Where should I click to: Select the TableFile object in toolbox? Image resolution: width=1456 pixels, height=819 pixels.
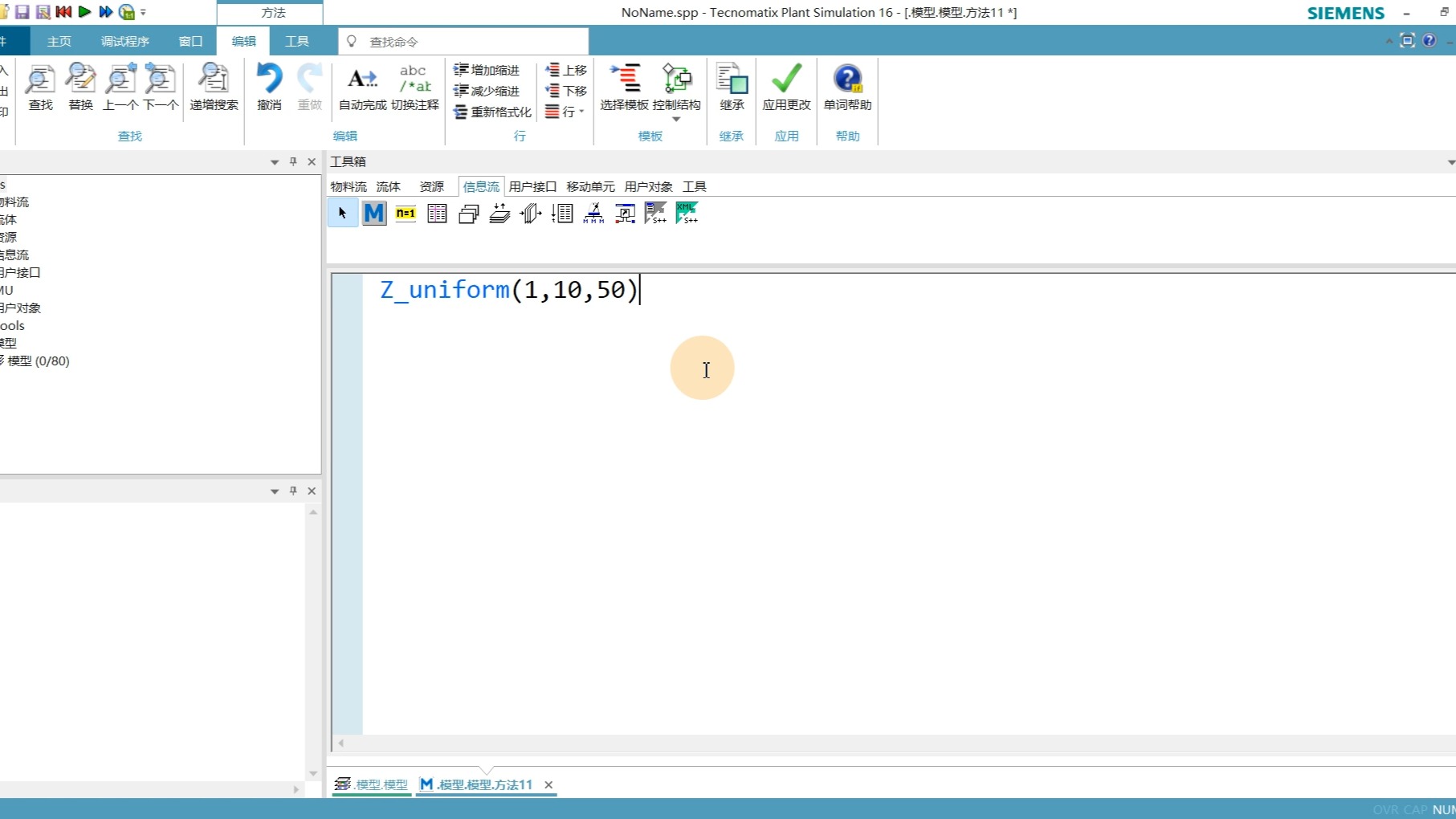[x=437, y=213]
